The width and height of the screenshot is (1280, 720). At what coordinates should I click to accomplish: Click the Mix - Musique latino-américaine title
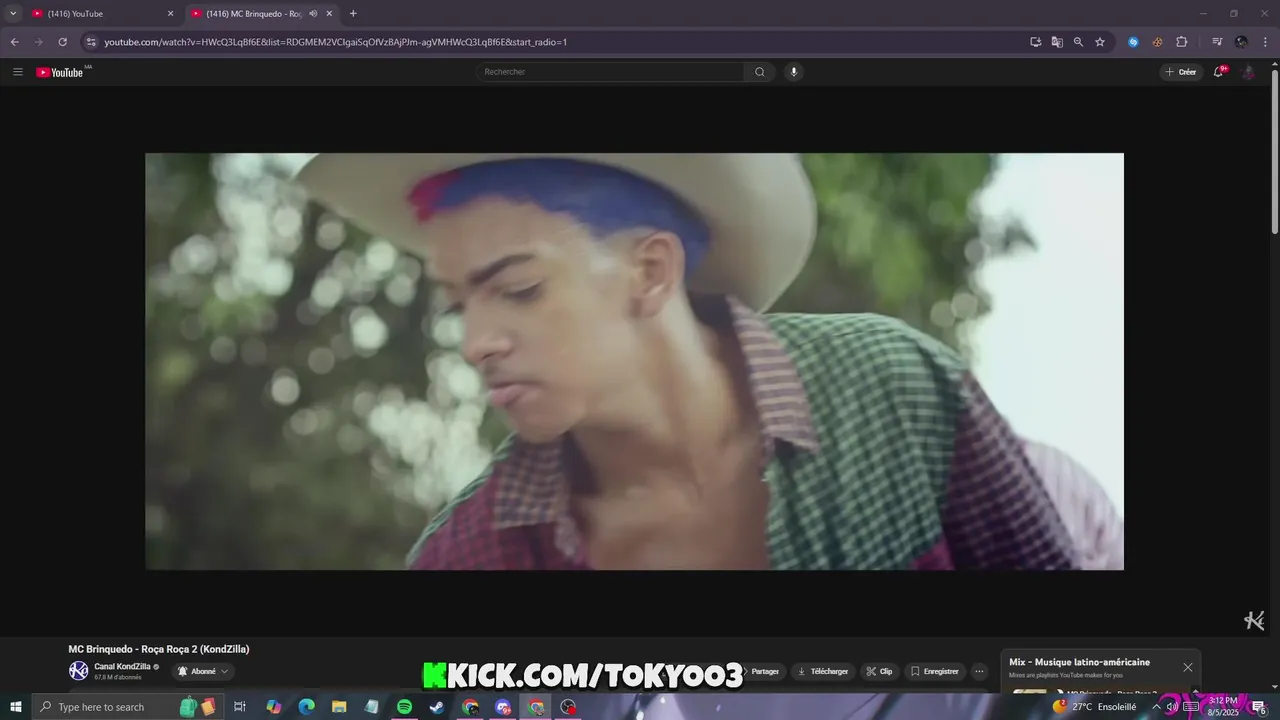[1079, 662]
